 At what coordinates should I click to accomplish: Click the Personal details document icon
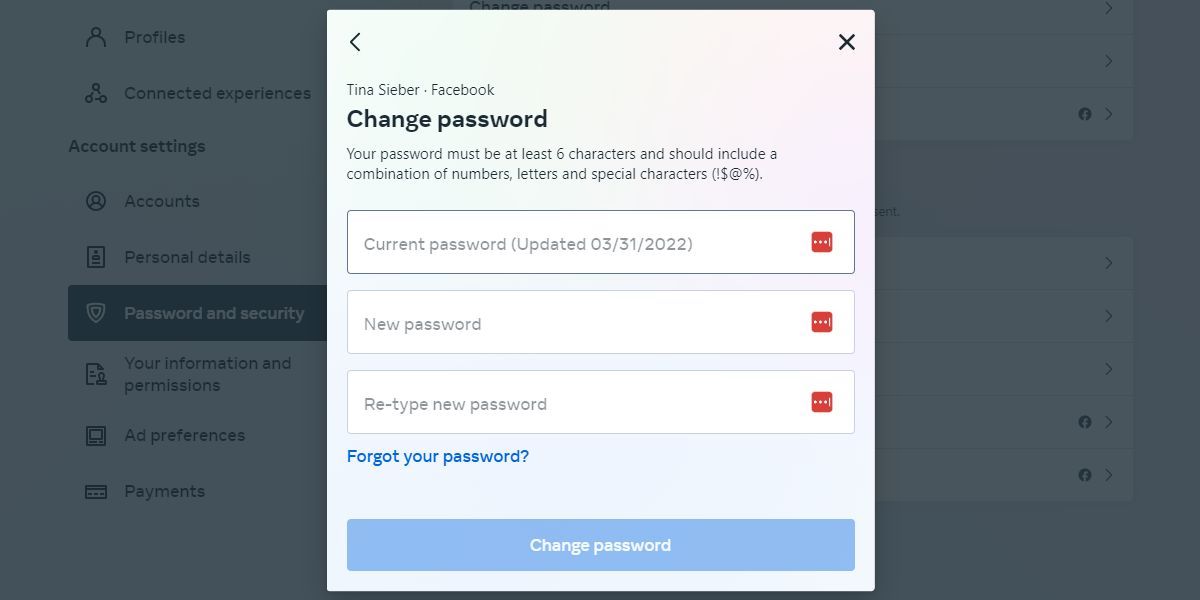tap(95, 257)
